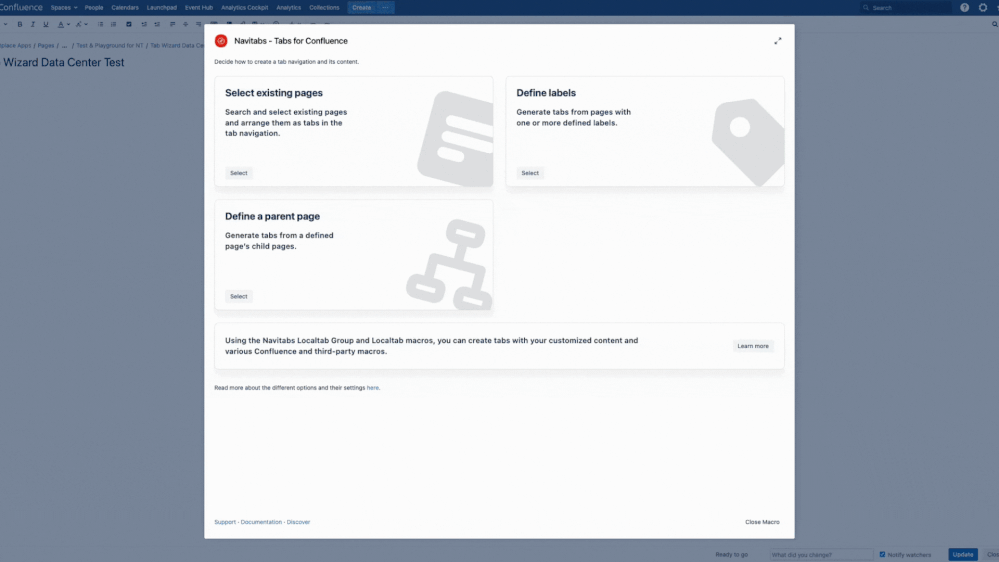Screen dimensions: 999x562
Task: Open the text color picker in toolbar
Action: pyautogui.click(x=63, y=24)
